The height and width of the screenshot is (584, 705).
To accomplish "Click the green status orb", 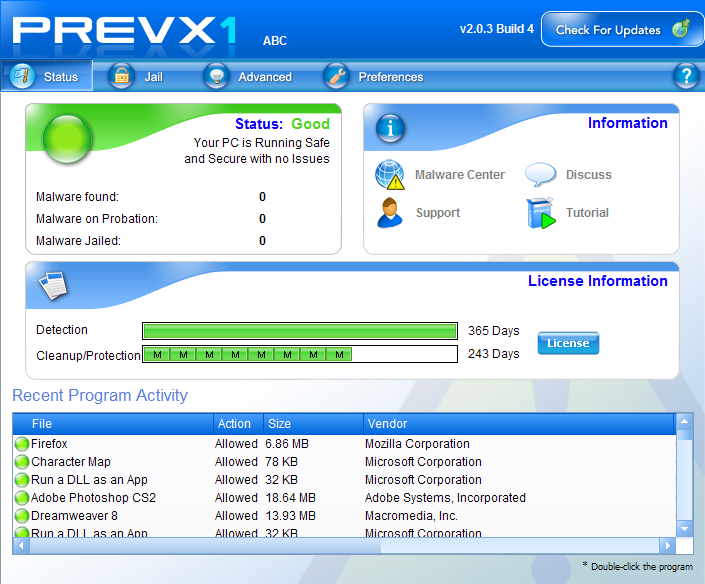I will coord(67,139).
